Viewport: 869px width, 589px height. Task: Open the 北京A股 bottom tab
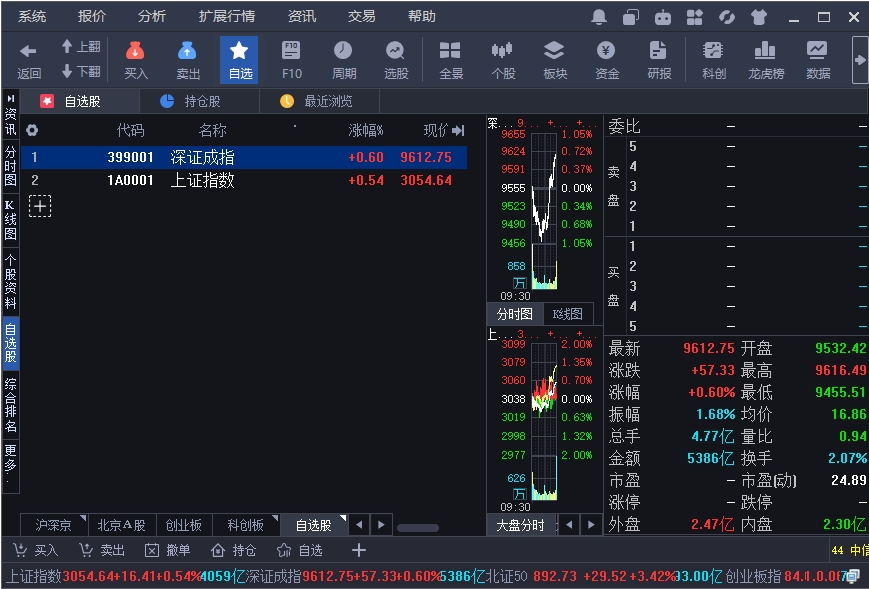[x=121, y=525]
